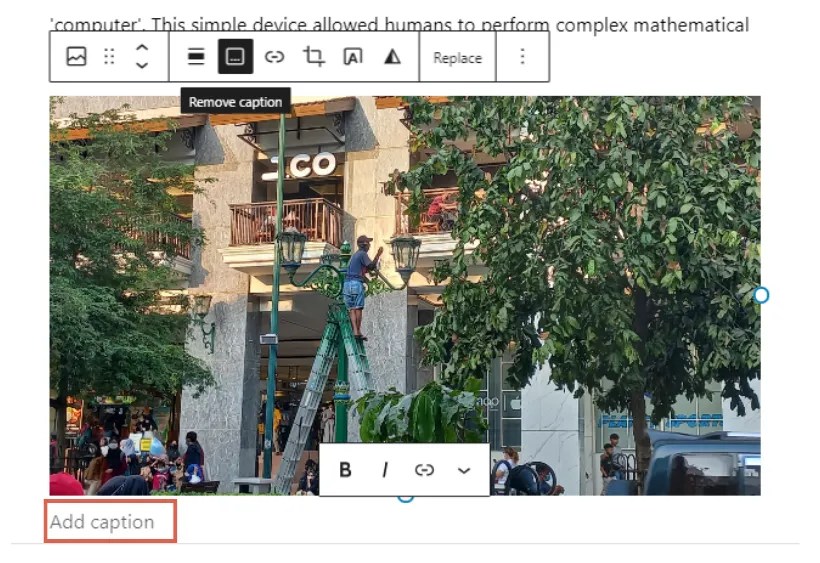
Task: Insert a link on the image toolbar
Action: click(275, 56)
